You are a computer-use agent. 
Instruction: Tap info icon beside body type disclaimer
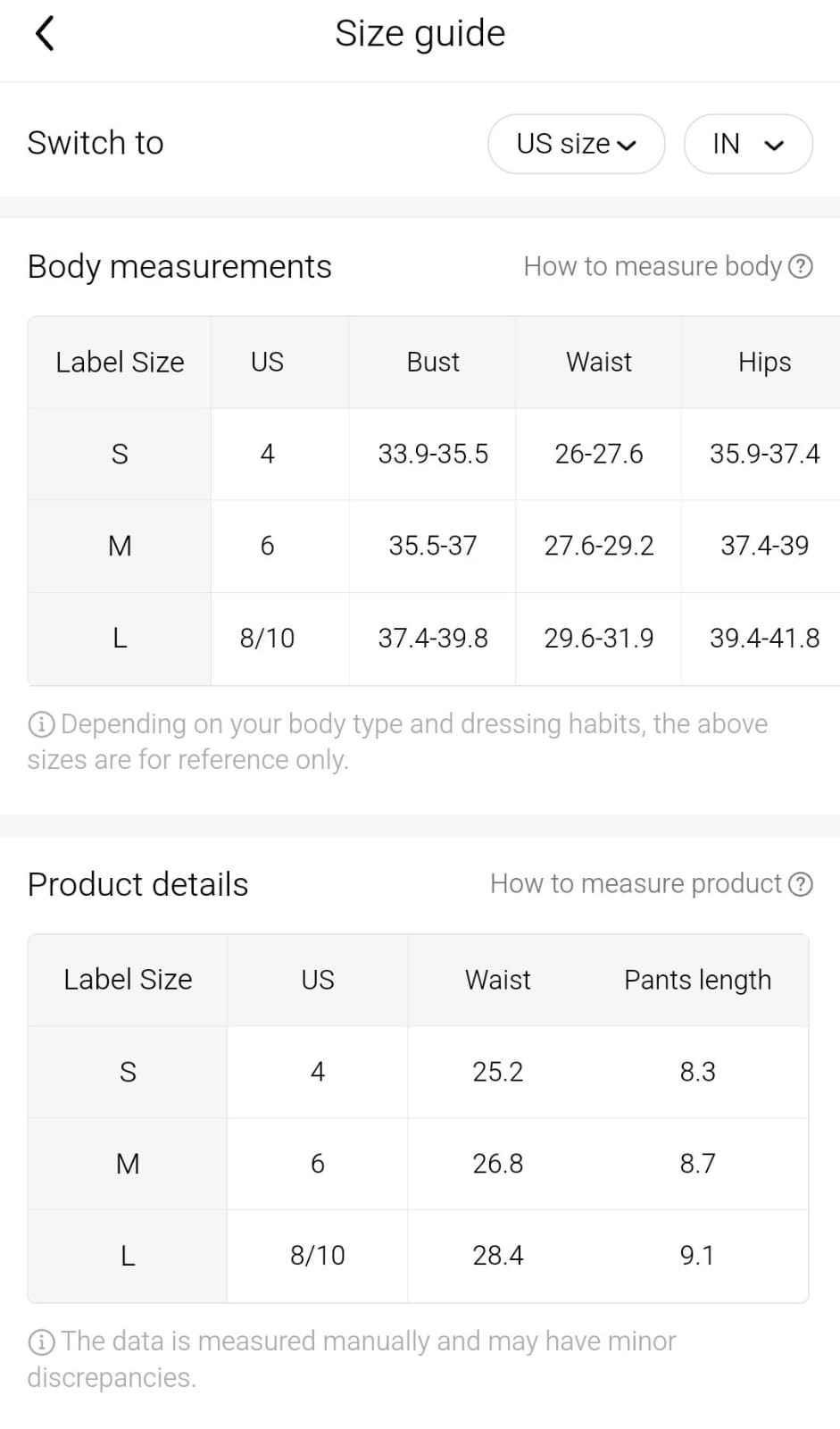pos(41,724)
